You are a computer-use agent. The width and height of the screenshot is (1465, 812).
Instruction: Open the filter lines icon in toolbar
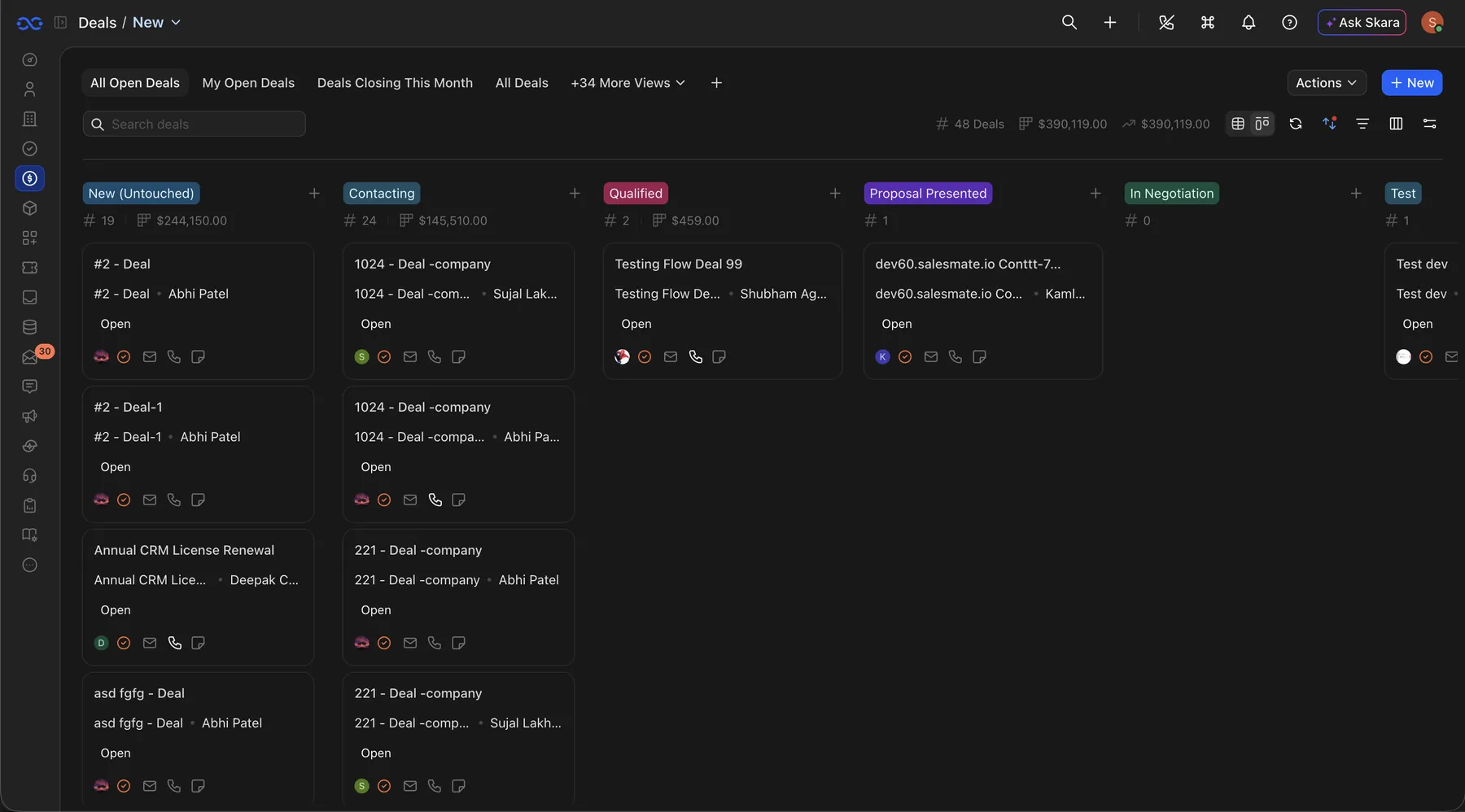[1362, 124]
